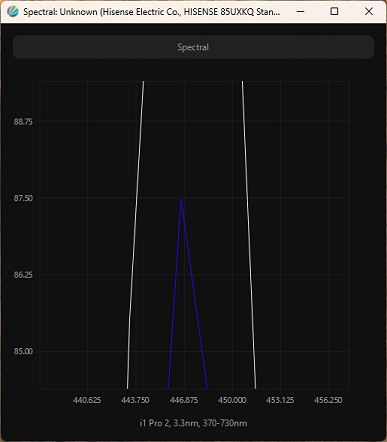This screenshot has width=387, height=442.
Task: Click the 86.25 y-axis label
Action: pos(23,275)
